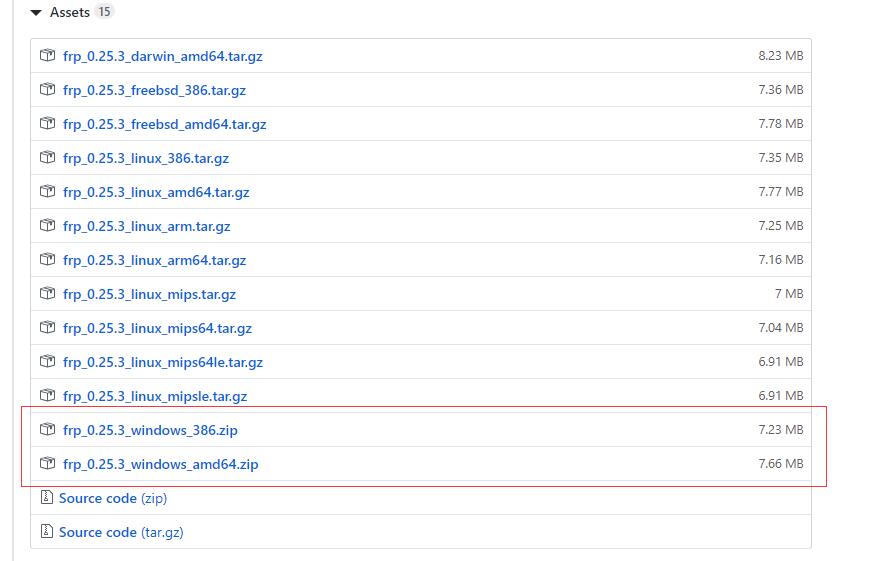
Task: Download frp_0.25.3_windows_amd64.zip
Action: click(x=160, y=465)
